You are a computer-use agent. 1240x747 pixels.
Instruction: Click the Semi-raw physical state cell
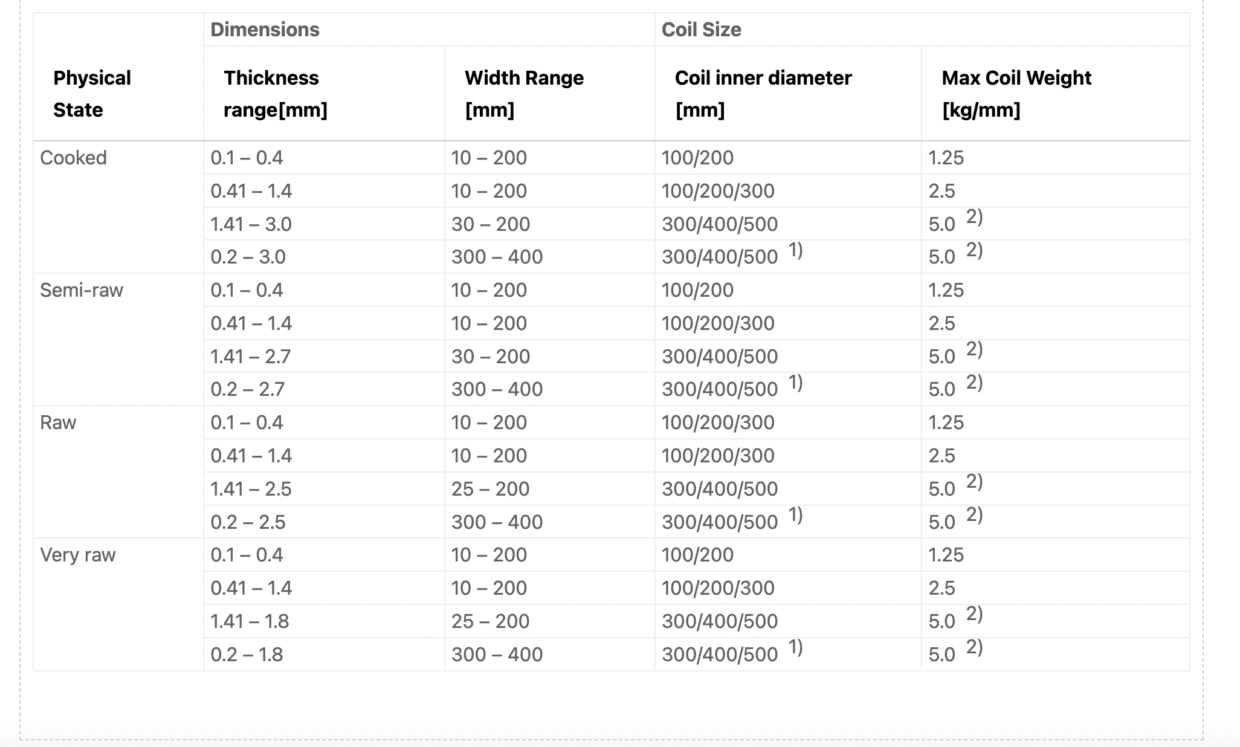pos(81,290)
